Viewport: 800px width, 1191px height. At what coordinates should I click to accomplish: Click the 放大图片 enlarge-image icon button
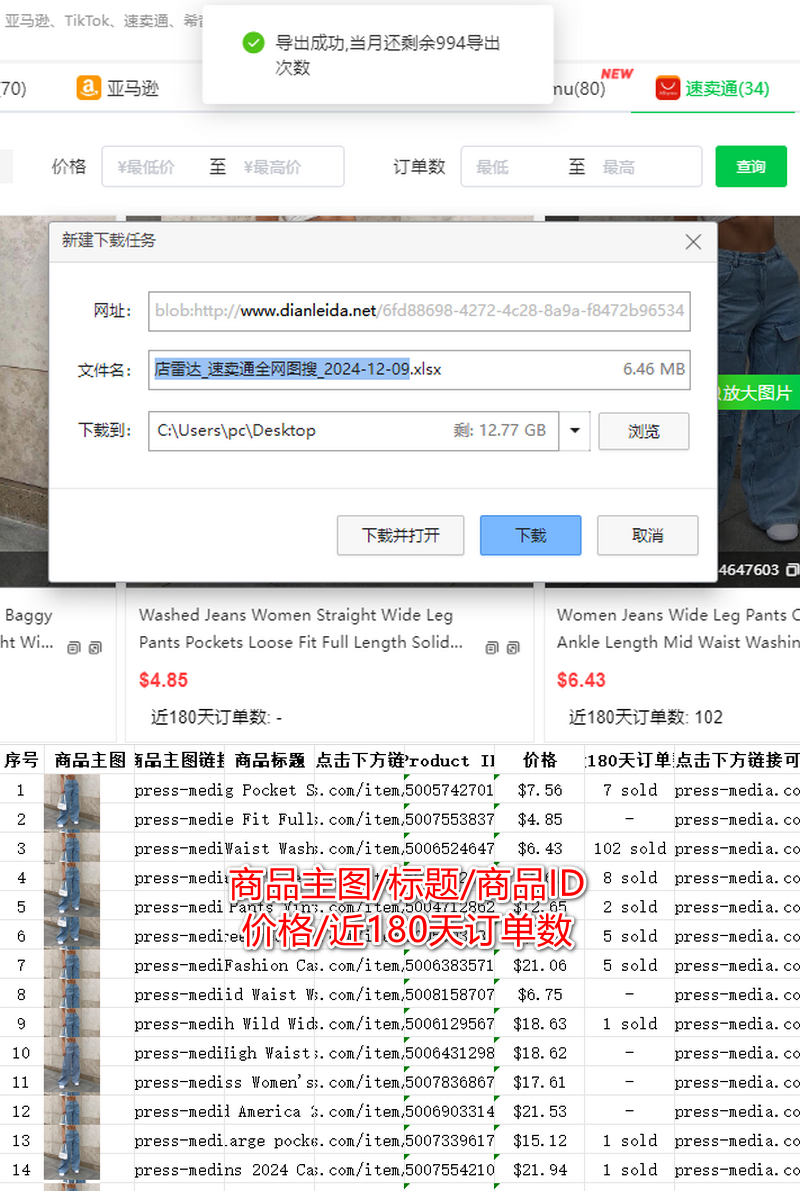(x=766, y=393)
